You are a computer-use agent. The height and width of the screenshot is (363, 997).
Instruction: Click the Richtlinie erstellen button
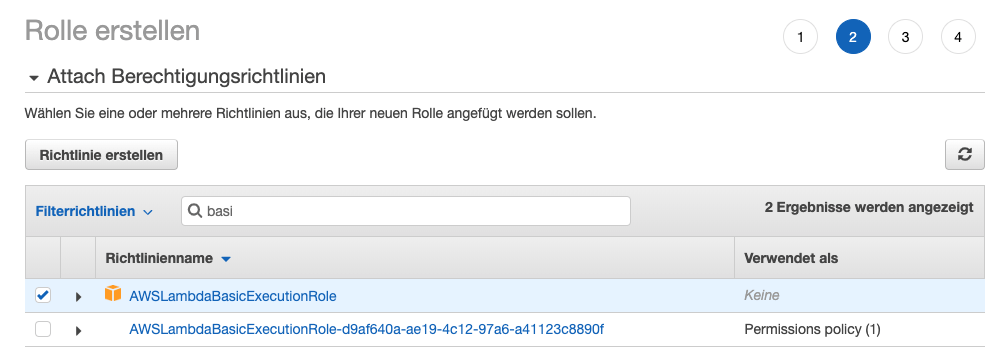pyautogui.click(x=101, y=155)
